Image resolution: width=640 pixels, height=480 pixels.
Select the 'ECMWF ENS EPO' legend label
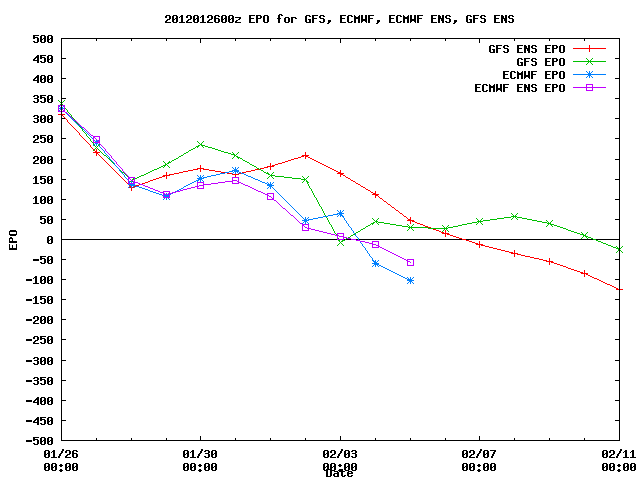520,89
